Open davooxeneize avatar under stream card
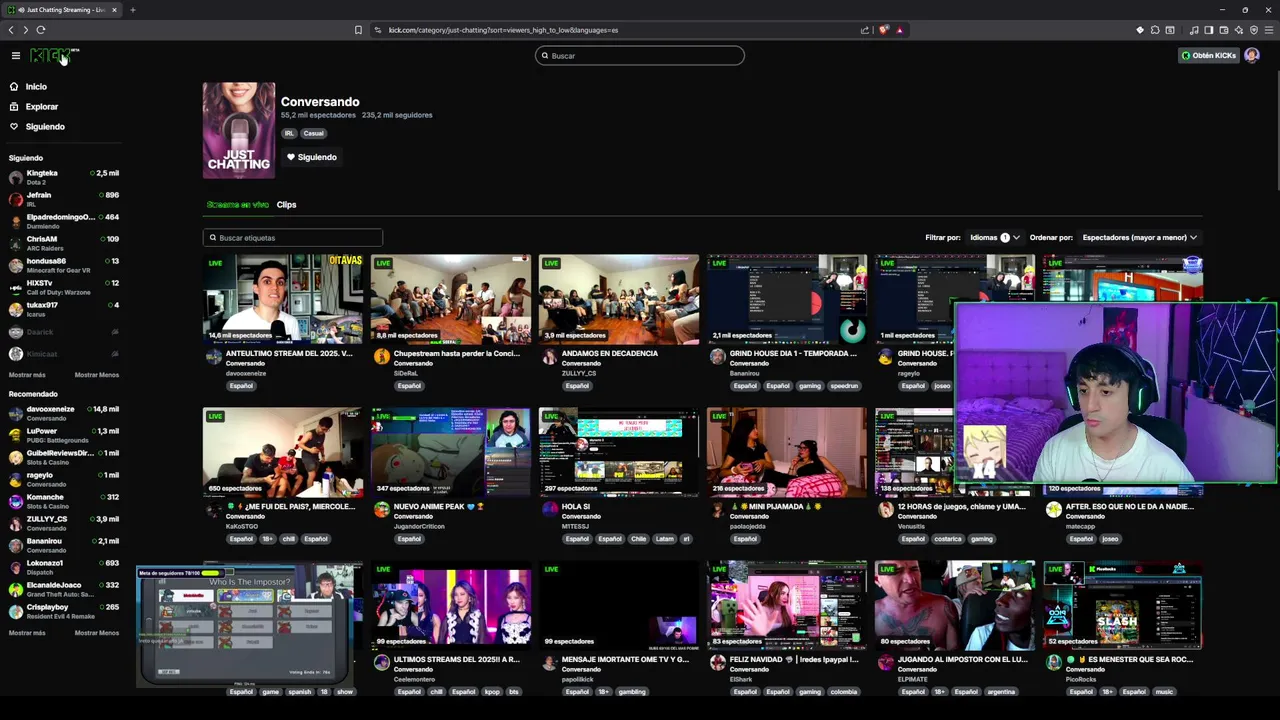 pos(213,357)
